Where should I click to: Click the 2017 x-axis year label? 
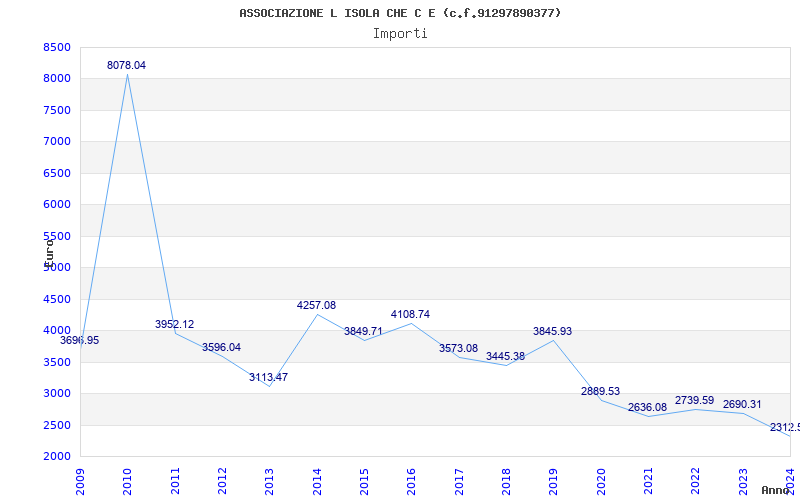click(459, 481)
